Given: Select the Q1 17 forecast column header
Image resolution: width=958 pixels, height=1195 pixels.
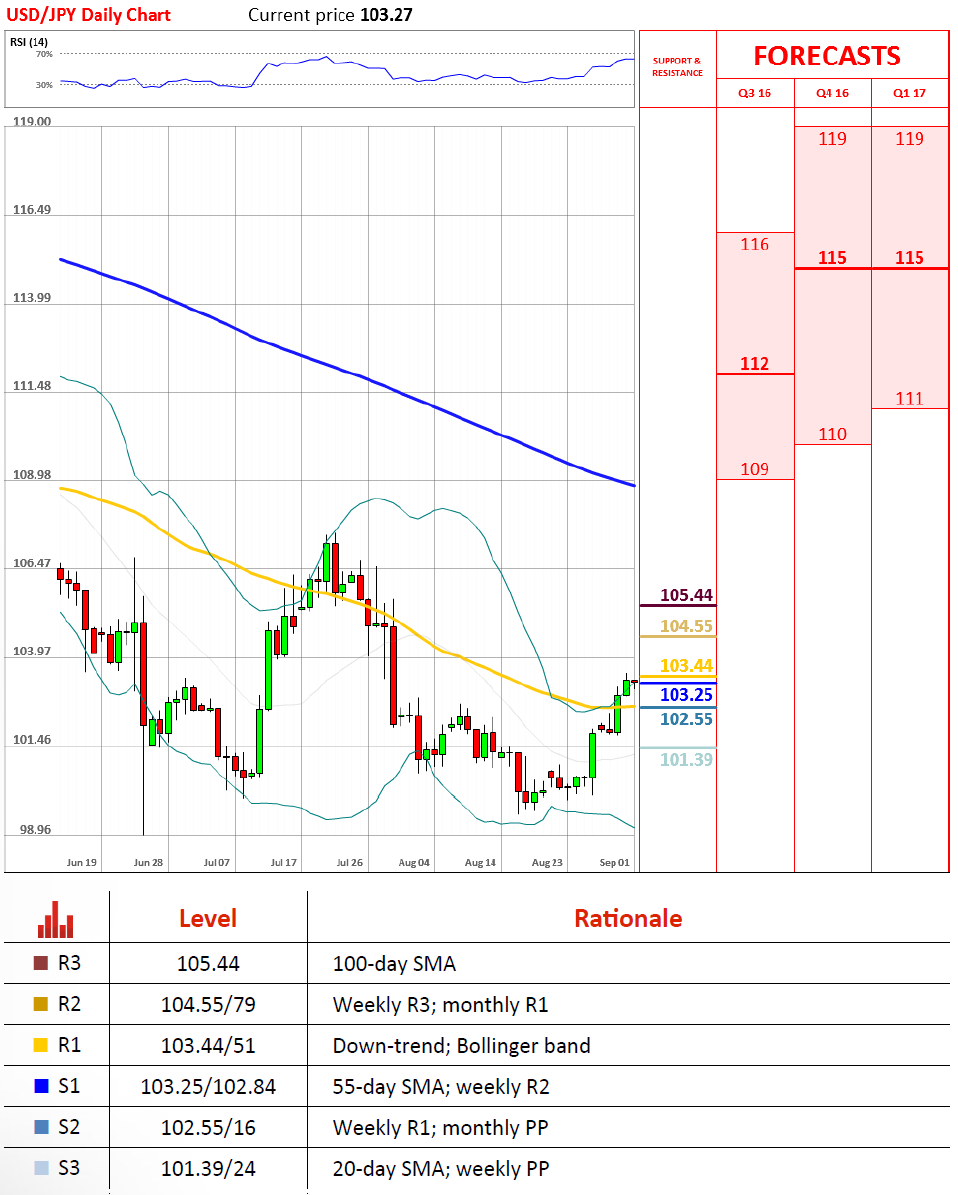Looking at the screenshot, I should [x=909, y=93].
